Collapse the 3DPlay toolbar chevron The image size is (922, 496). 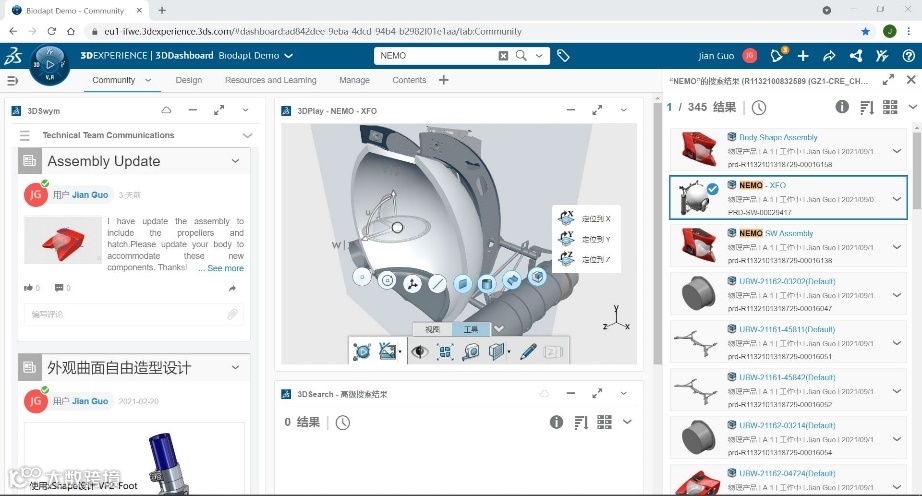[x=499, y=329]
